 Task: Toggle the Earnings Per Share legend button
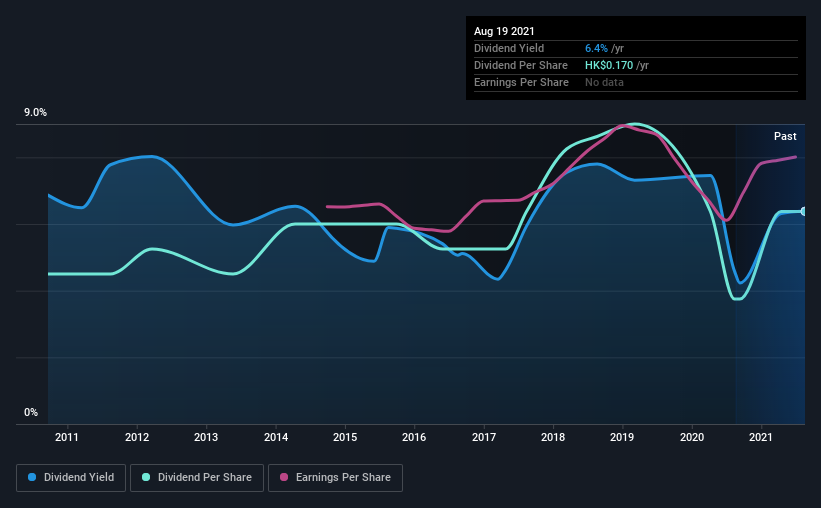(x=335, y=478)
